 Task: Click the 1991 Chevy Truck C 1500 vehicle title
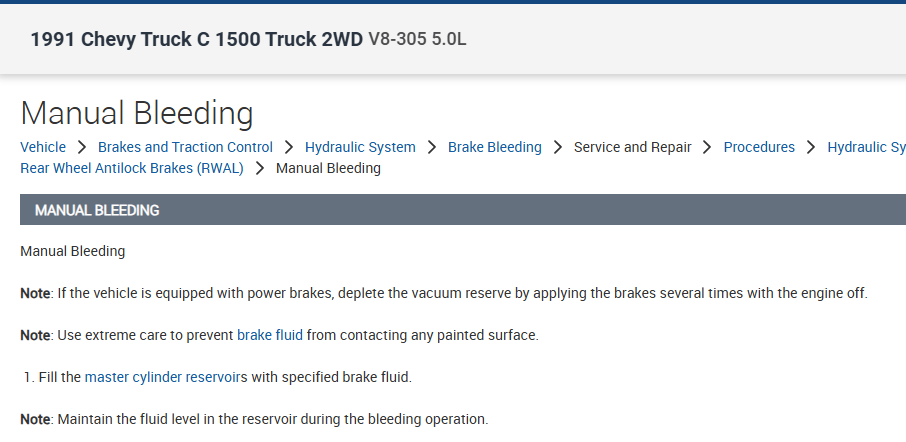(x=197, y=40)
